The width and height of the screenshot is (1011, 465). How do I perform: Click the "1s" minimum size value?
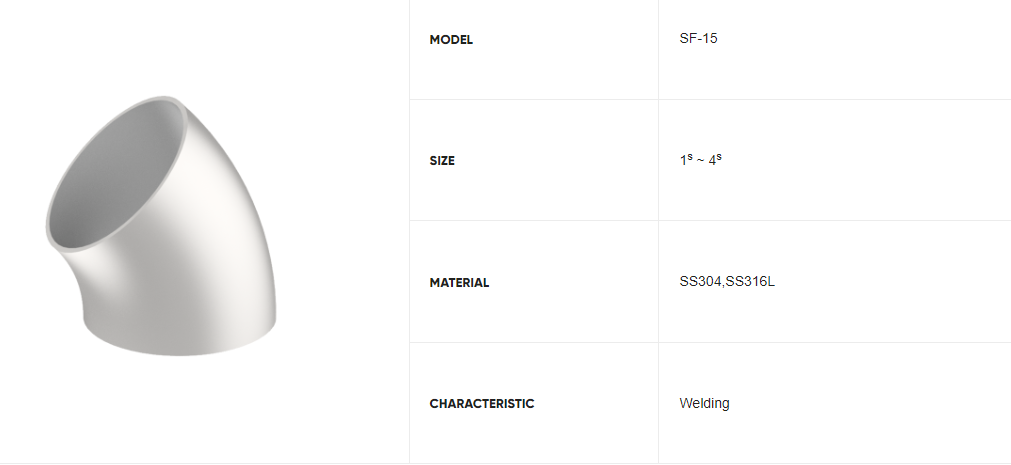tap(685, 160)
